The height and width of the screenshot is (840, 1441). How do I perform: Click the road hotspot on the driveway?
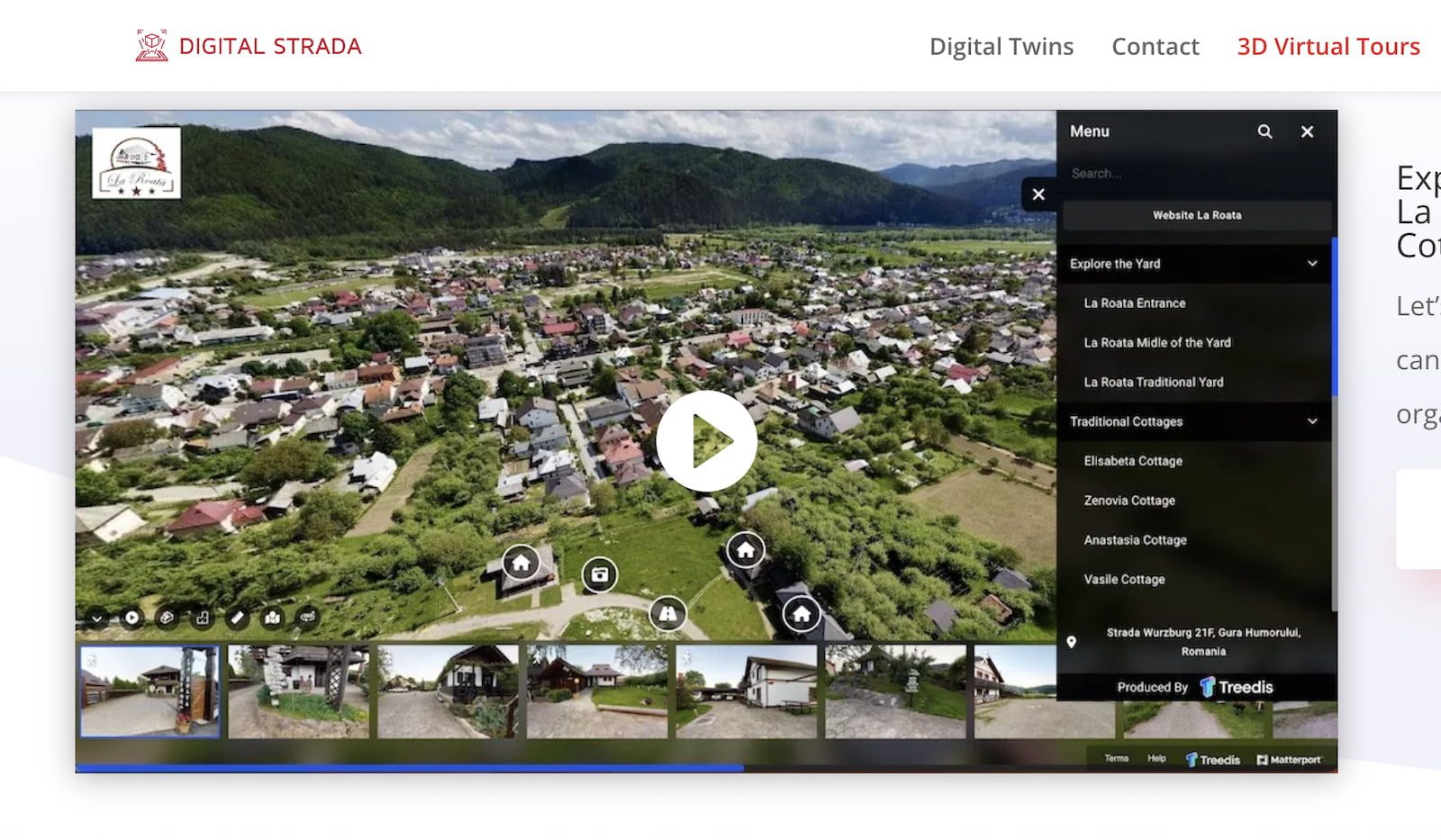[x=667, y=614]
